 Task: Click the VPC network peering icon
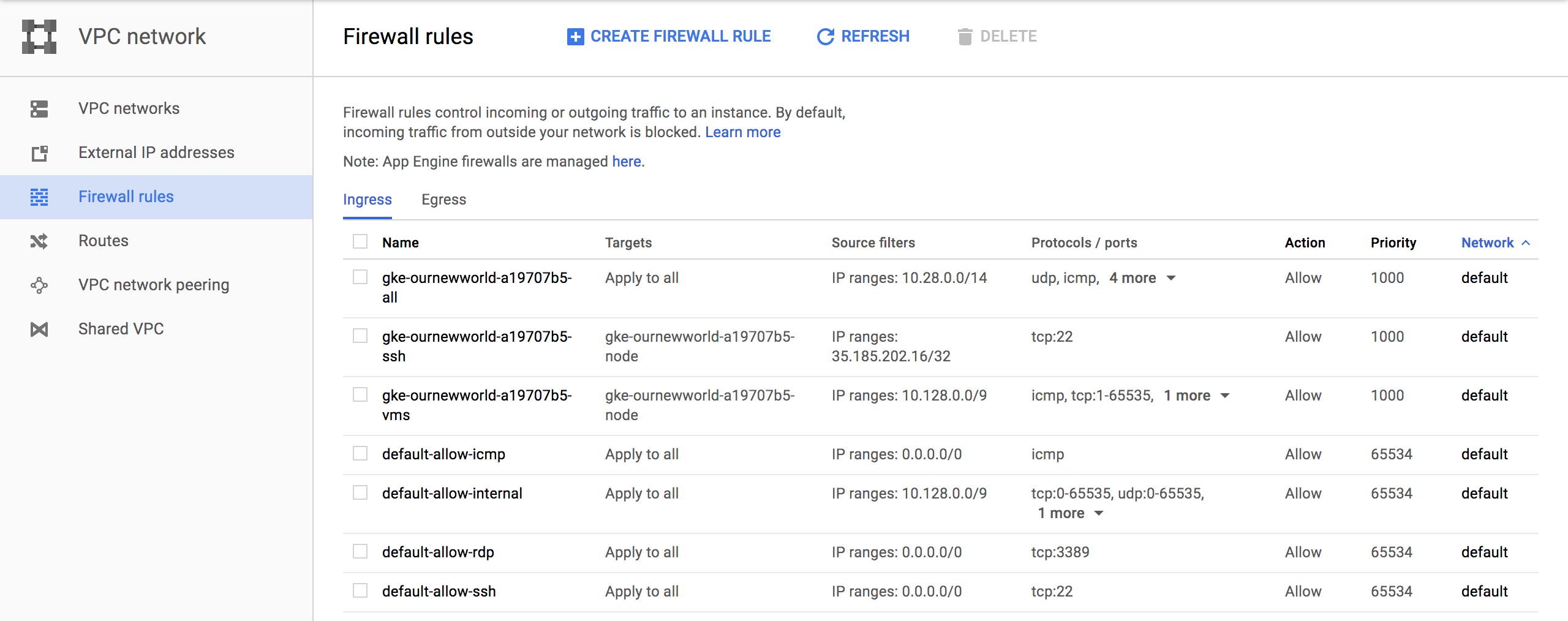pyautogui.click(x=39, y=285)
